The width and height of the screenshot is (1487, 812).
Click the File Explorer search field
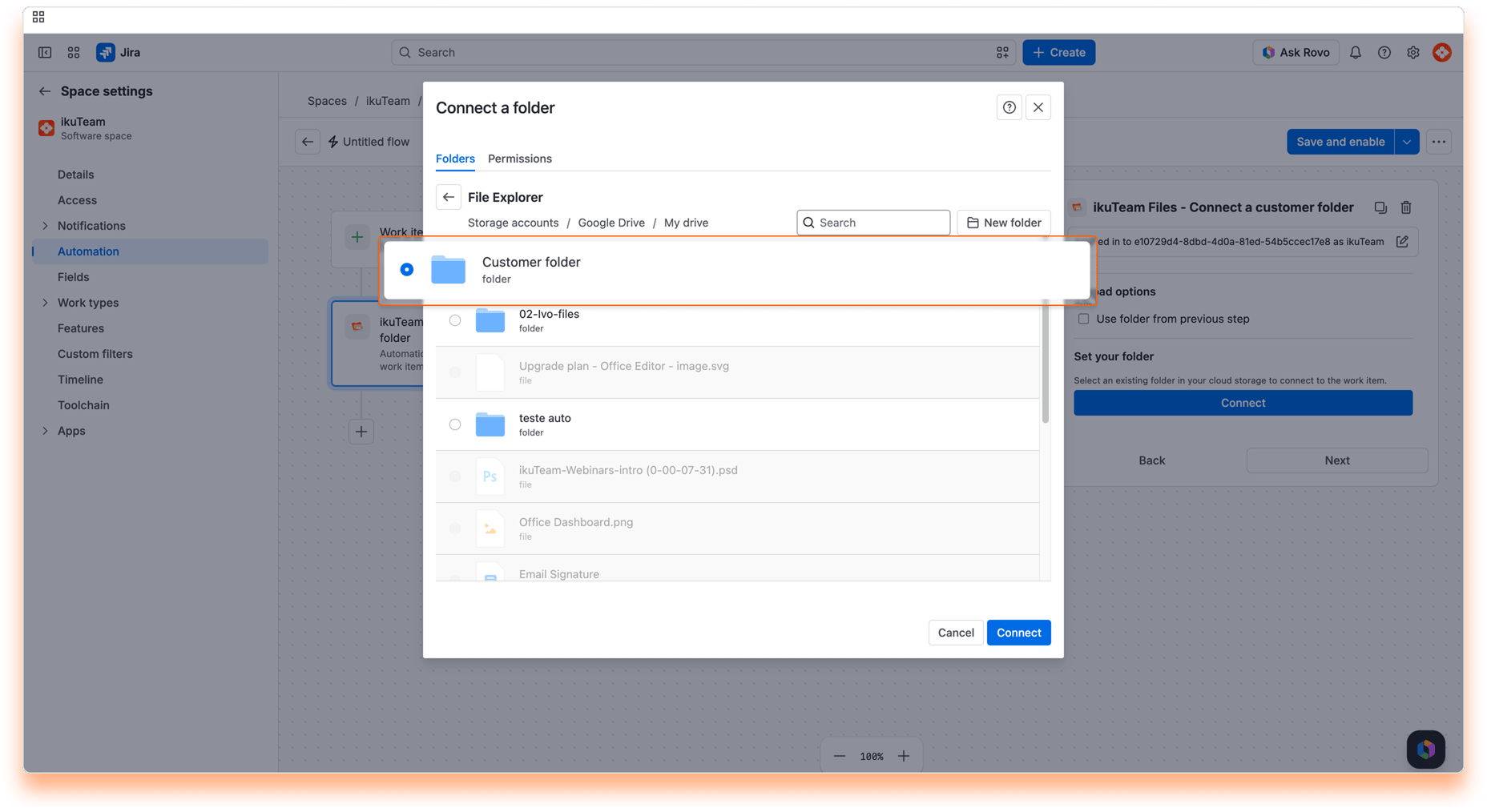point(873,223)
